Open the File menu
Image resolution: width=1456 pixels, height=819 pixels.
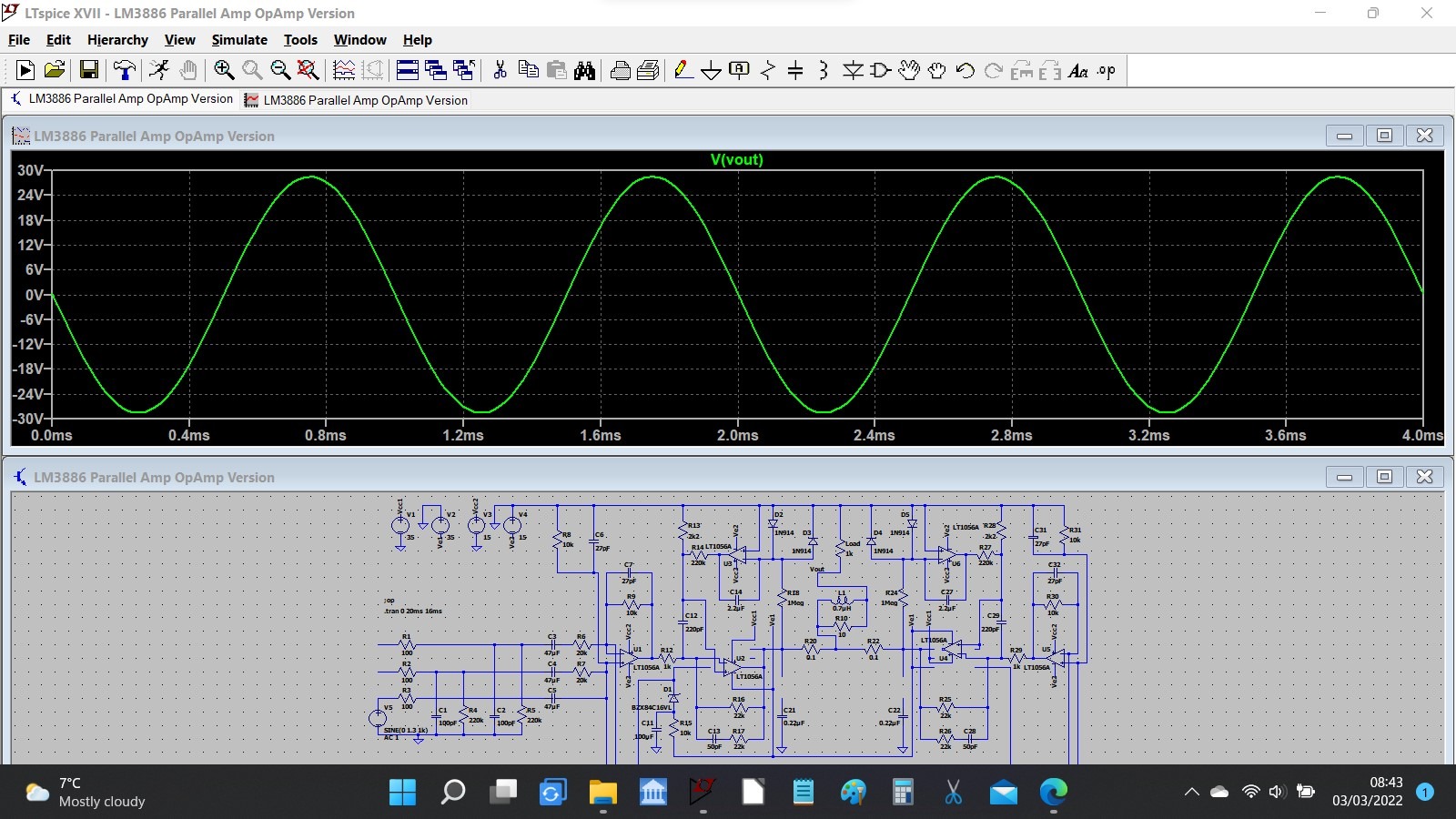click(x=19, y=40)
